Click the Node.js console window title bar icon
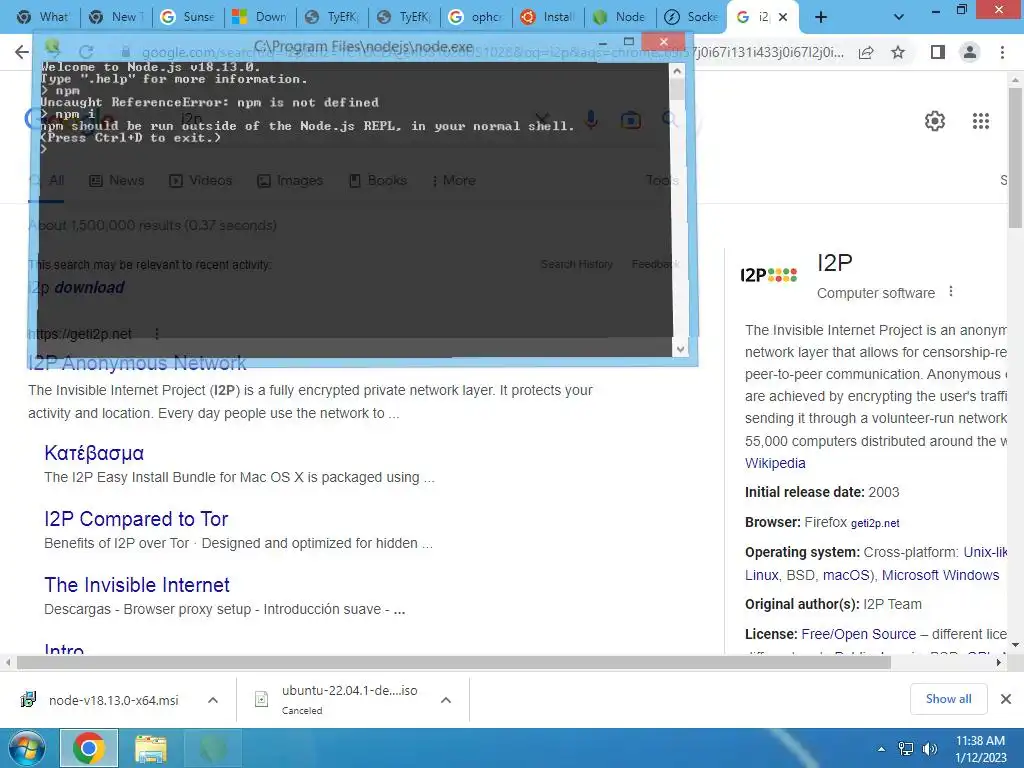The image size is (1024, 768). [x=52, y=46]
